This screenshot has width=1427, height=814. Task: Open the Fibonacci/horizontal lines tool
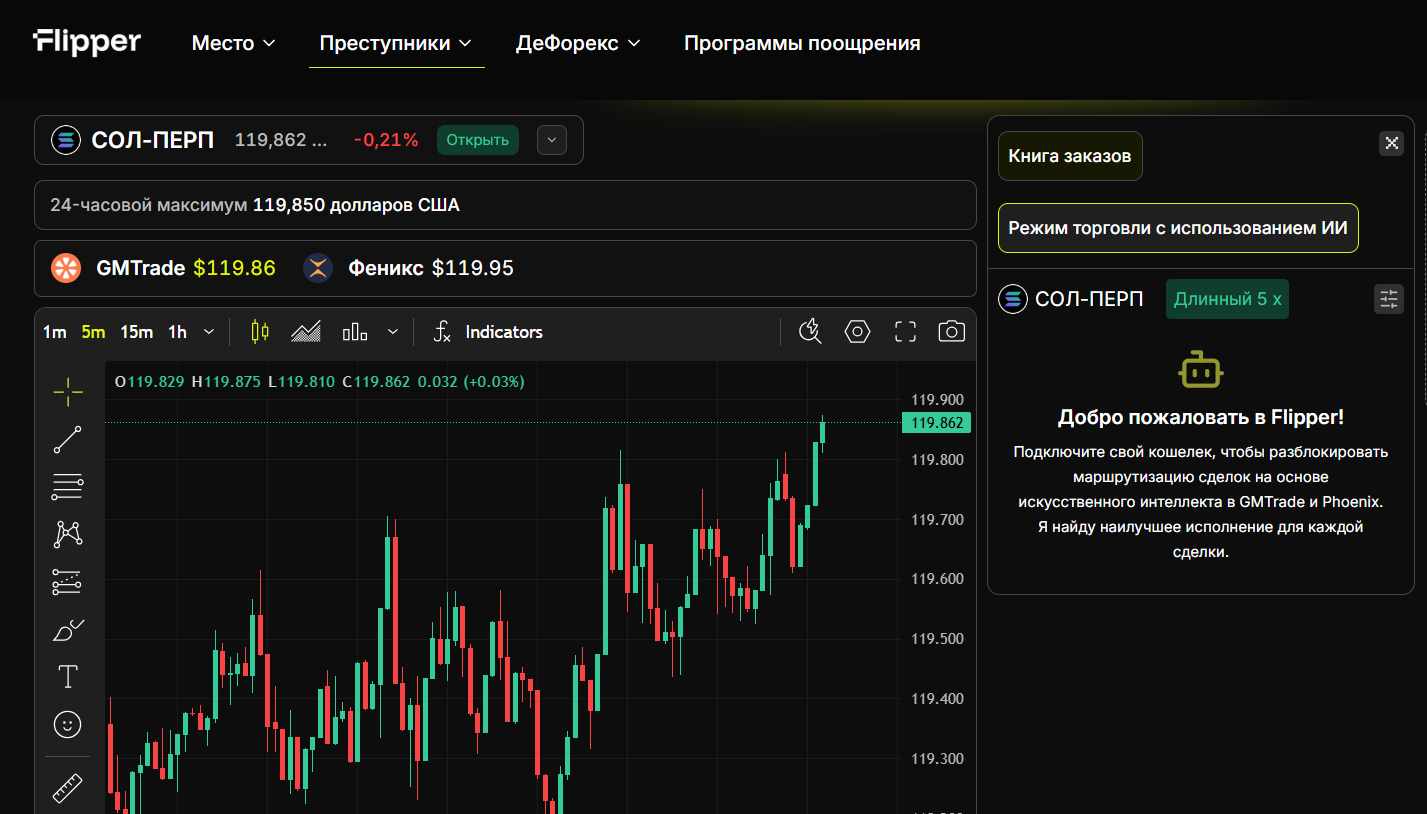click(x=68, y=487)
